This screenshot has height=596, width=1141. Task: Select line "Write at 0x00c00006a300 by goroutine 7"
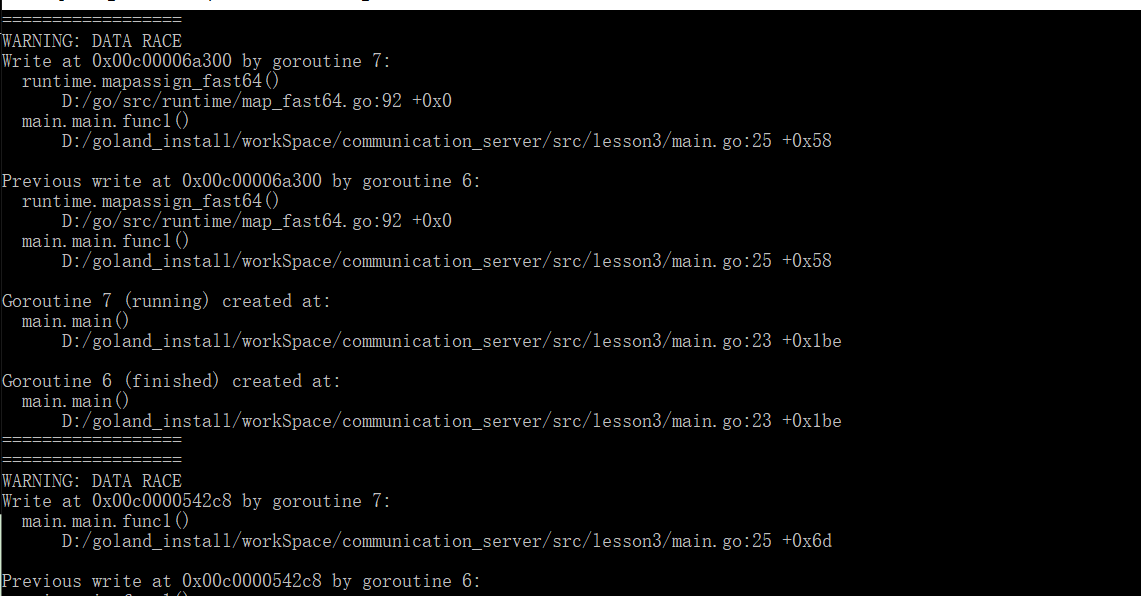click(x=196, y=61)
